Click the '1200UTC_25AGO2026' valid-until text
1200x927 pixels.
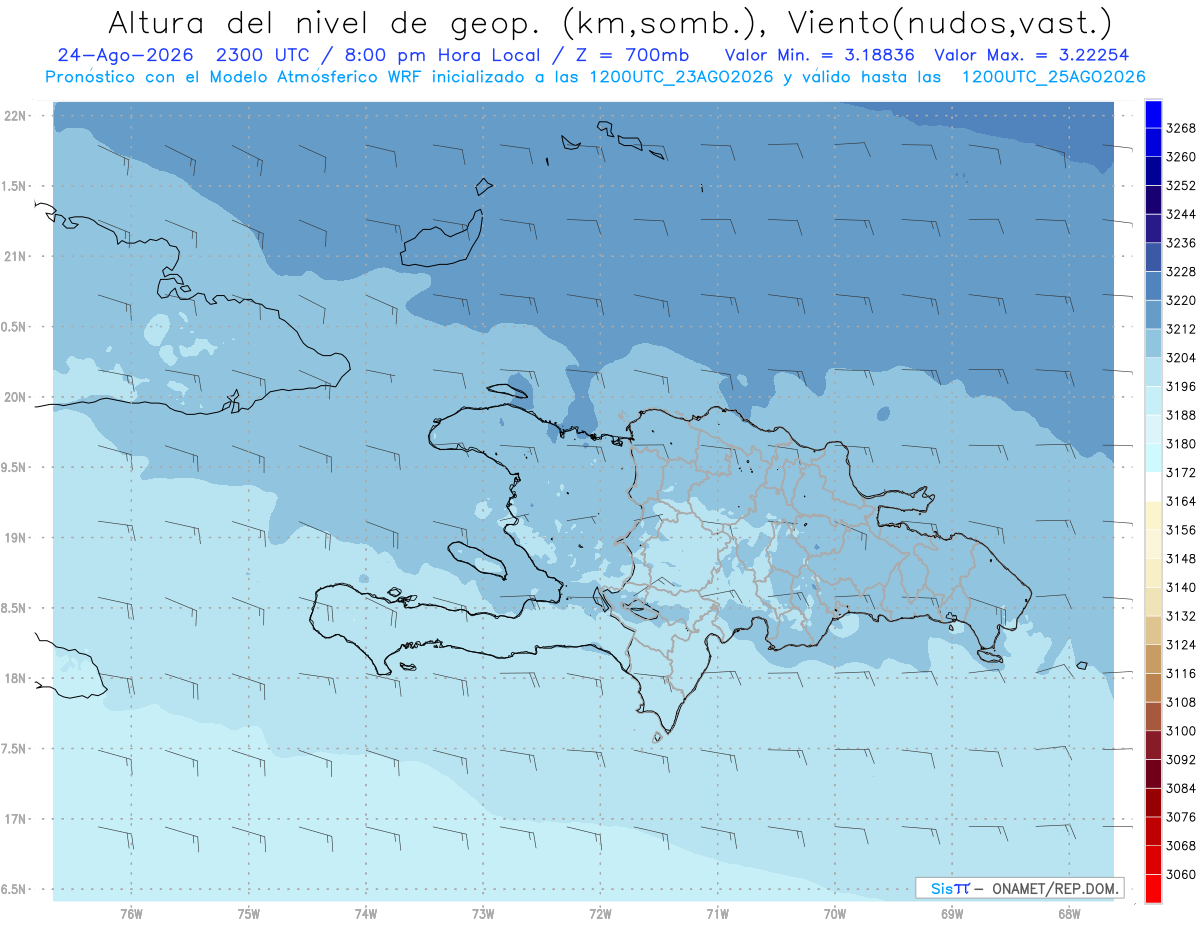(1053, 76)
